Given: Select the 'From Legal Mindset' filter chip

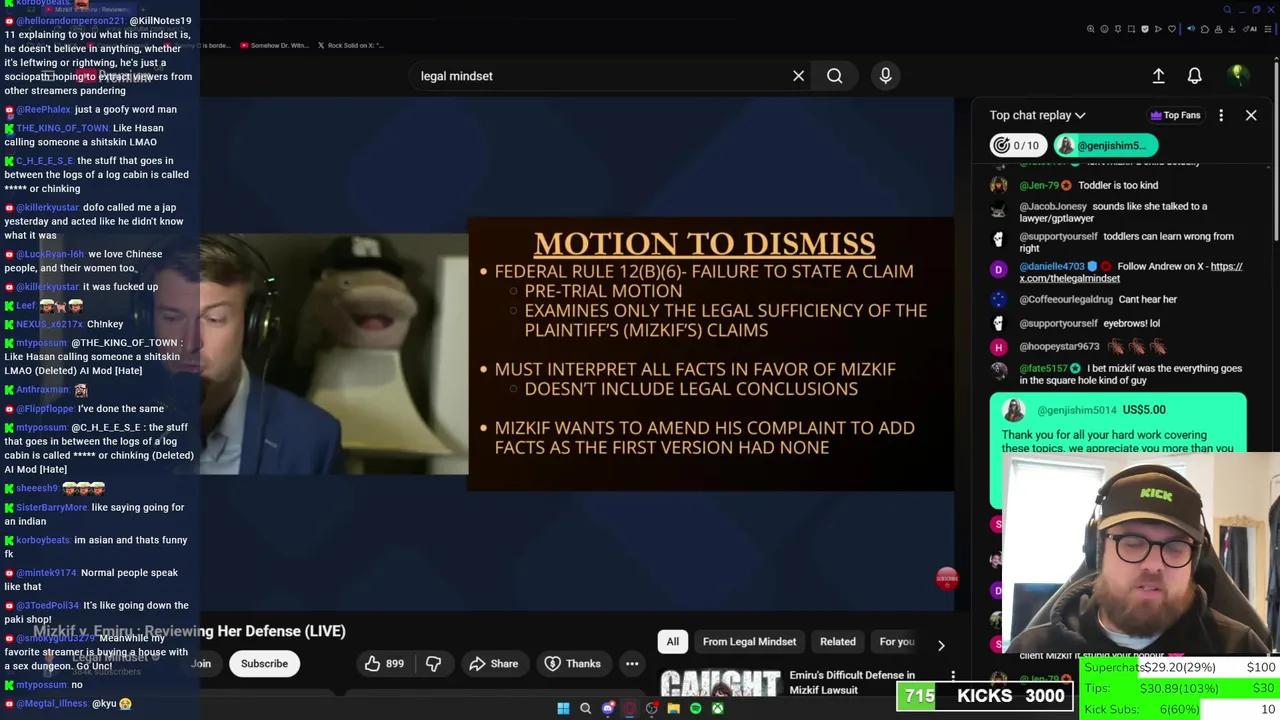Looking at the screenshot, I should point(749,642).
